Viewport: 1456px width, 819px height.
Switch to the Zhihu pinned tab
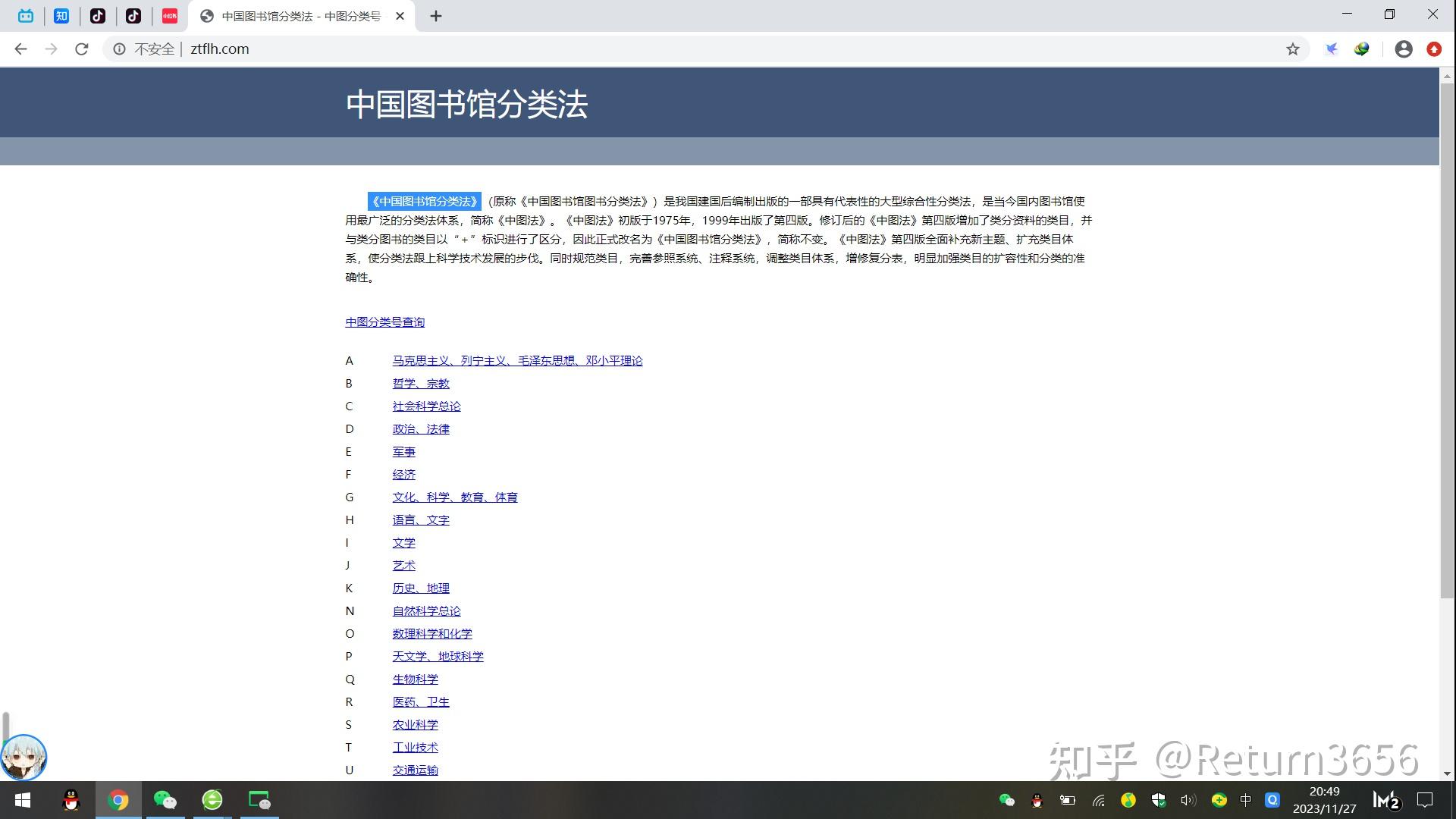[61, 16]
